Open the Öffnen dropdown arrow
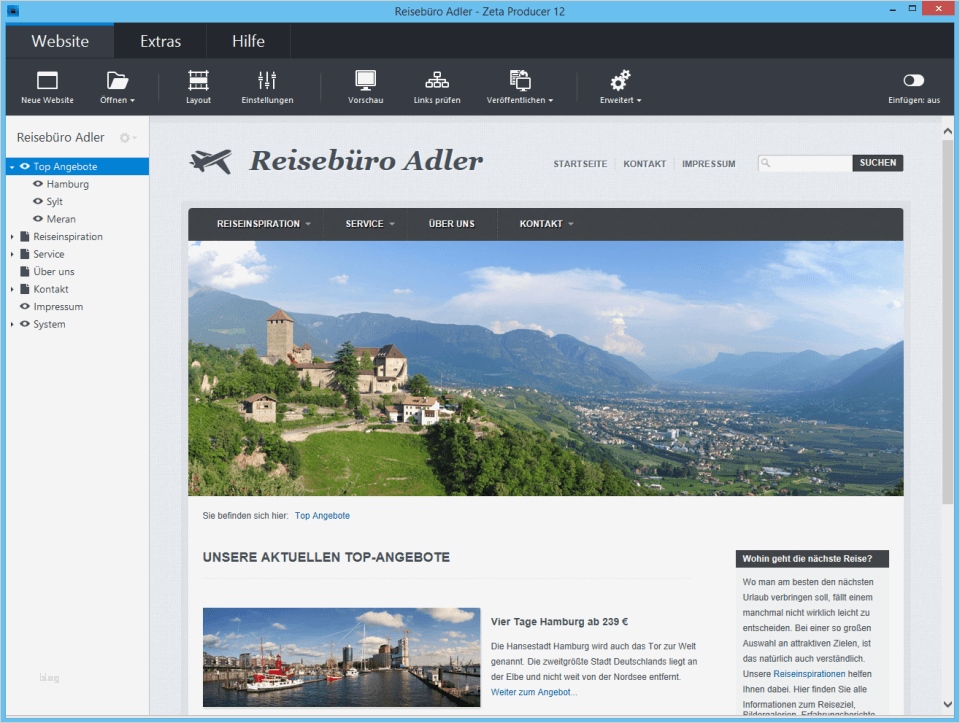Screen dimensions: 960x723 point(132,100)
